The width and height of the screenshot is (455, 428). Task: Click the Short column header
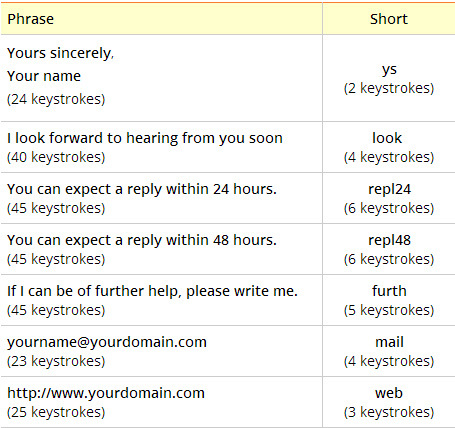(x=389, y=19)
